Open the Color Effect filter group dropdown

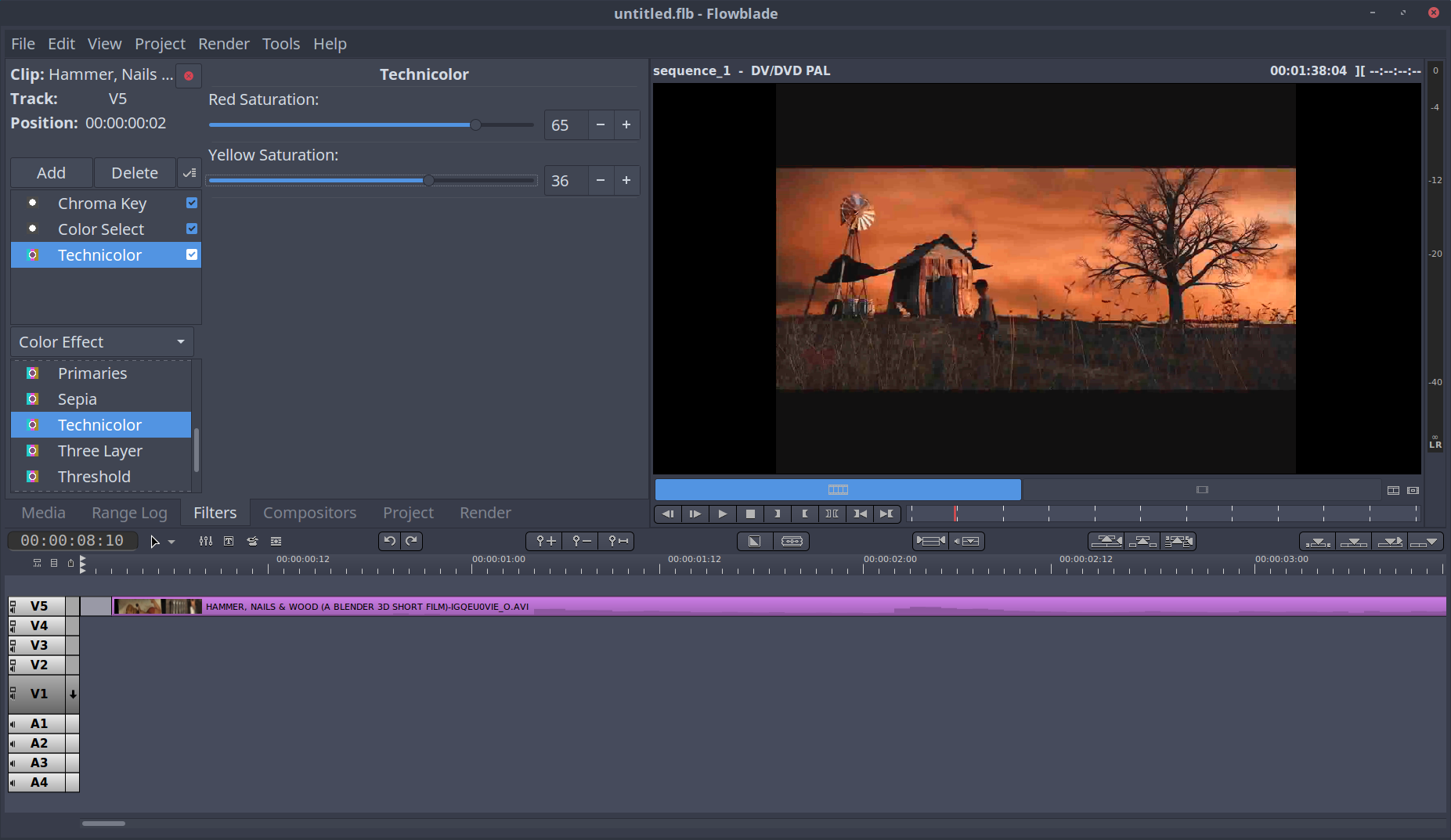[x=102, y=342]
